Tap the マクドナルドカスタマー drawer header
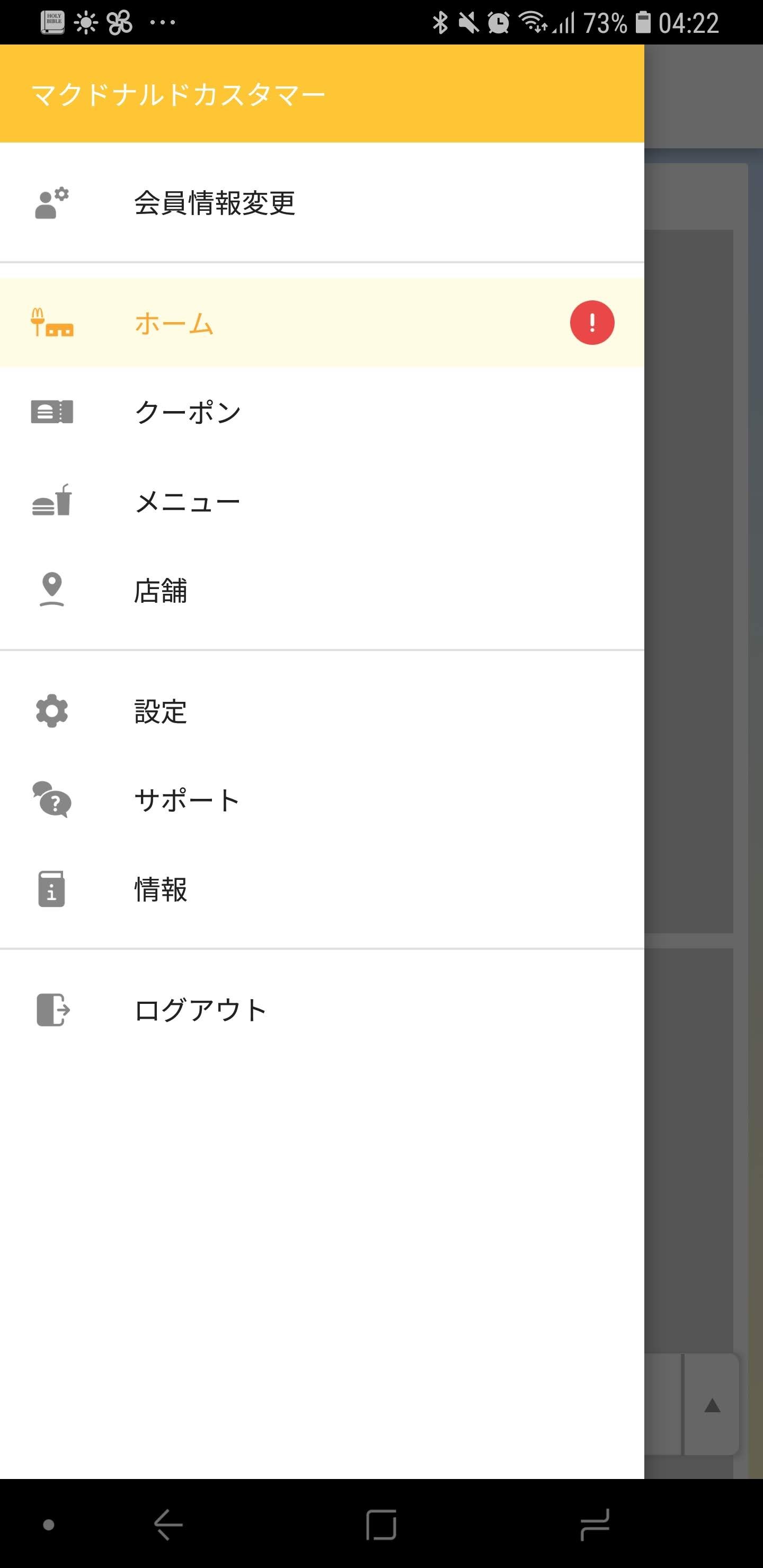 pyautogui.click(x=178, y=95)
